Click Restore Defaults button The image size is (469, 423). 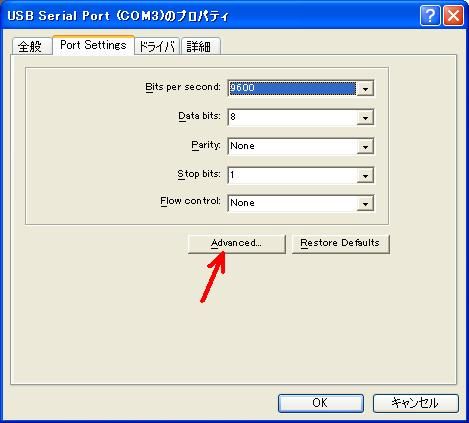[340, 244]
